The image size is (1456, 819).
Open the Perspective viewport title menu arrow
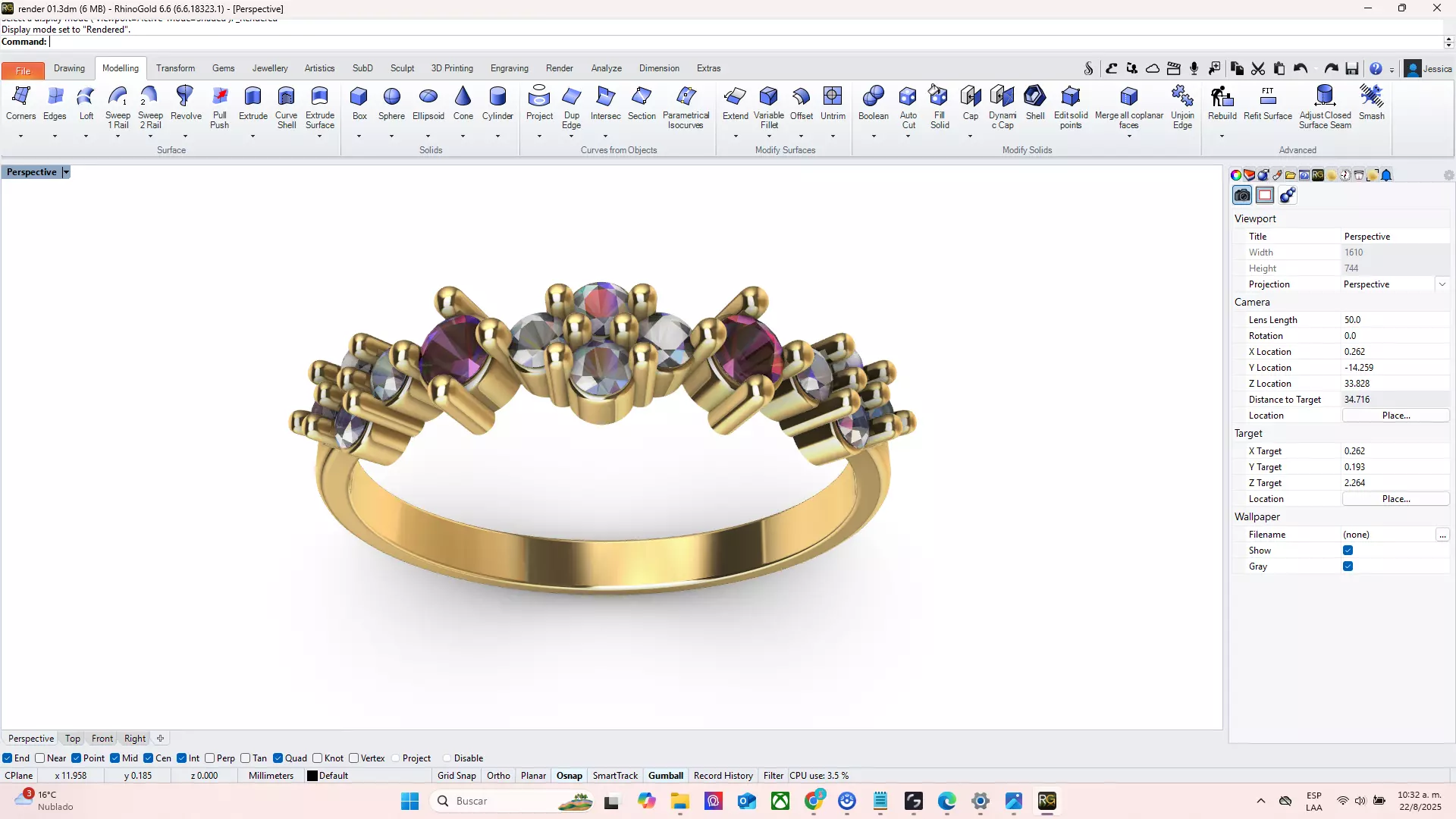point(66,172)
